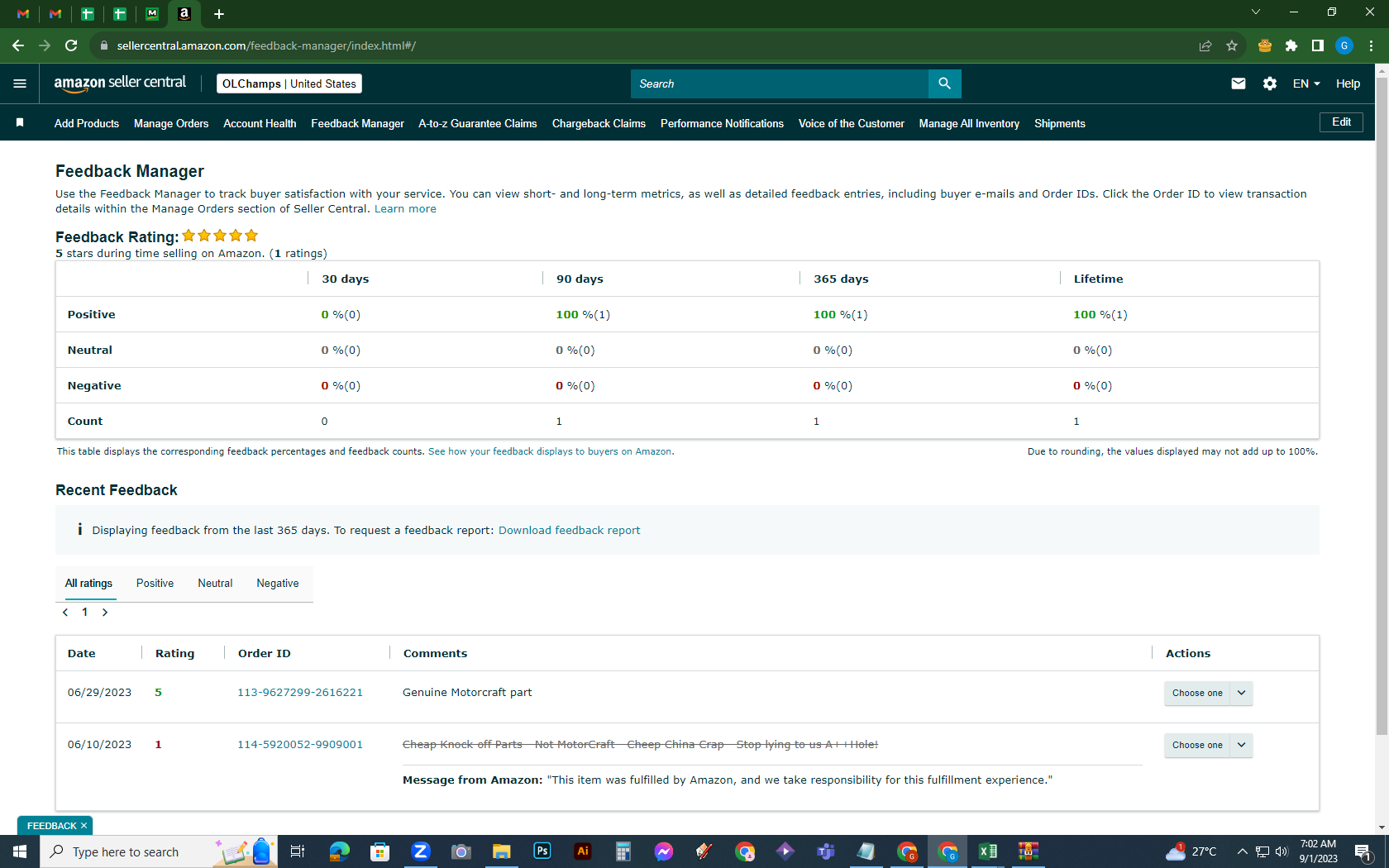This screenshot has width=1389, height=868.
Task: Open the OLChamps United States account switcher
Action: click(289, 83)
